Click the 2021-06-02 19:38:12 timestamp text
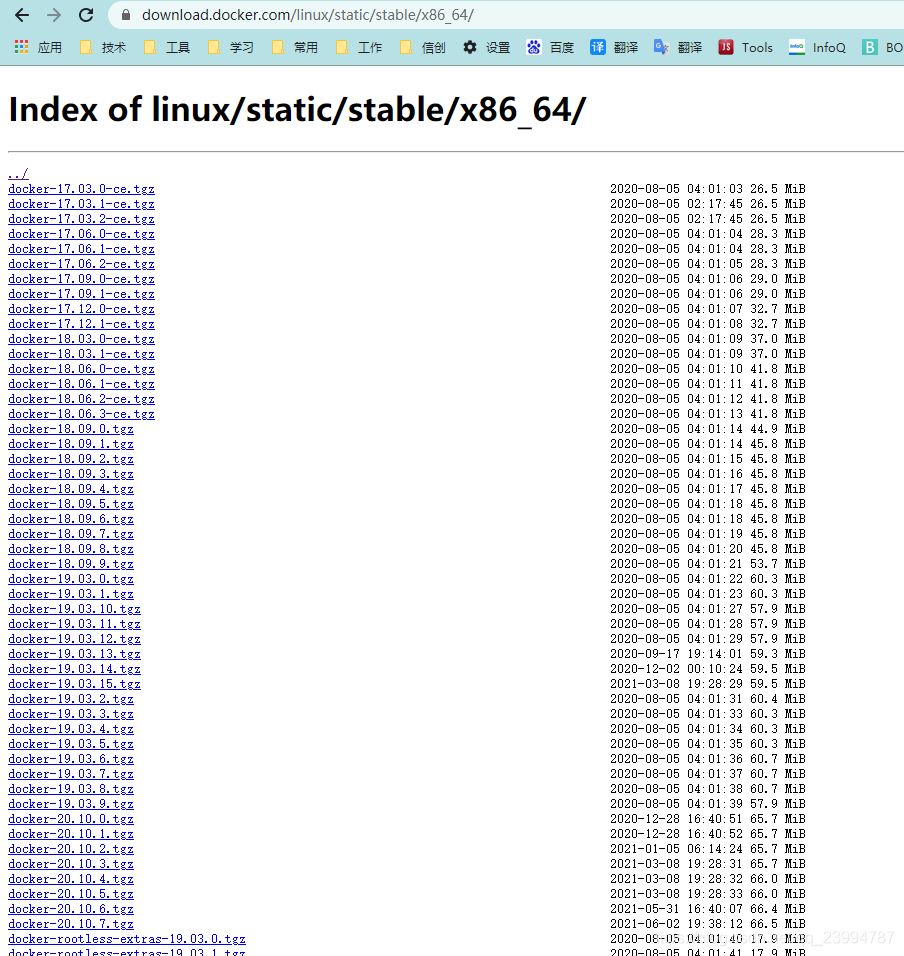The height and width of the screenshot is (956, 904). [676, 924]
